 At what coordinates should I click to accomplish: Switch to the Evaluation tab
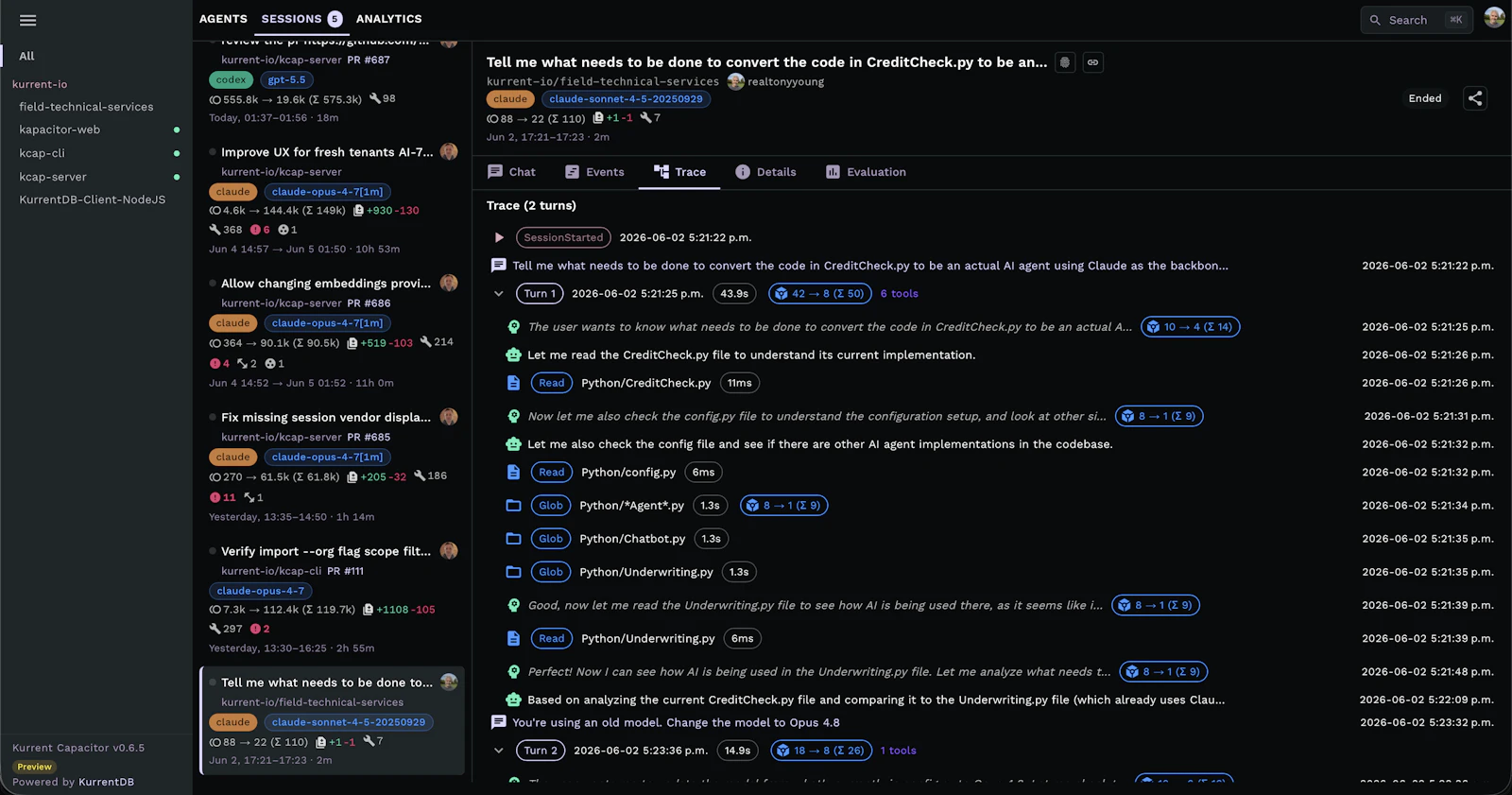click(866, 172)
